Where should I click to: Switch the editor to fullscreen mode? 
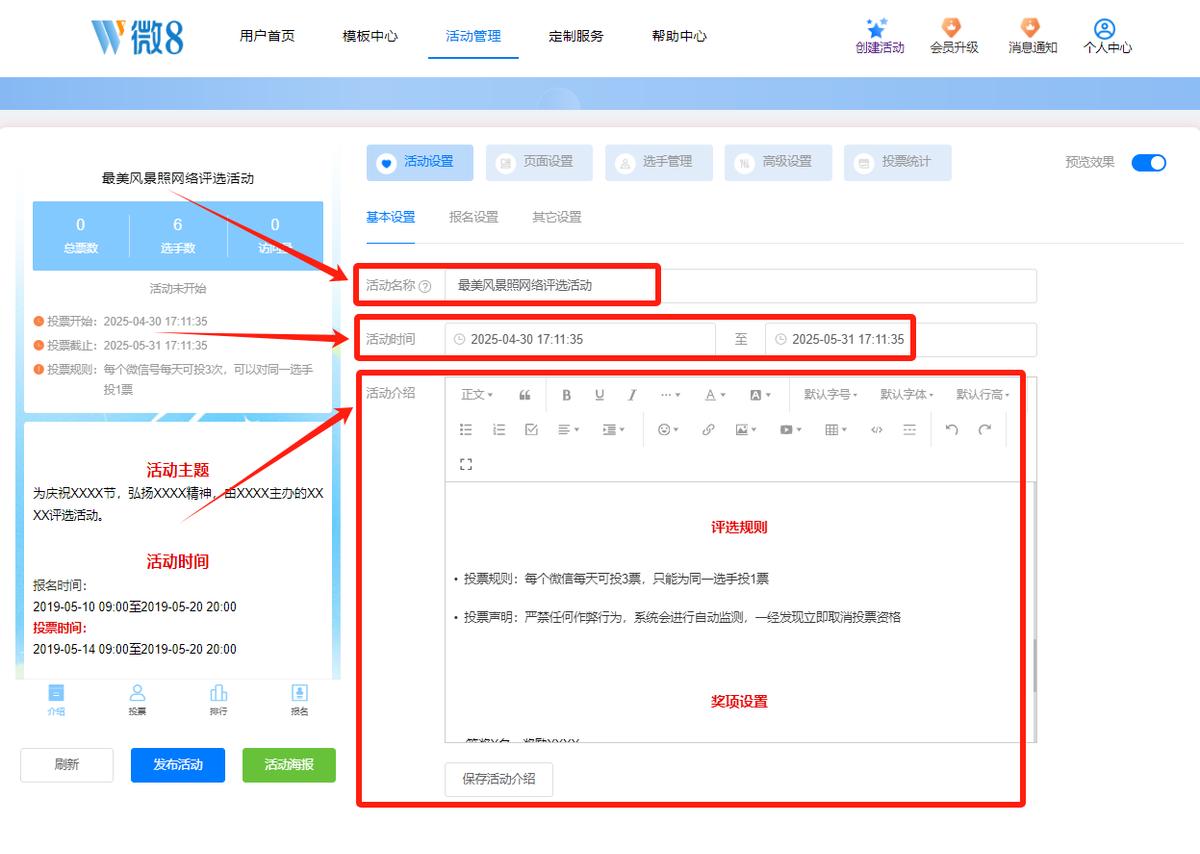coord(466,464)
